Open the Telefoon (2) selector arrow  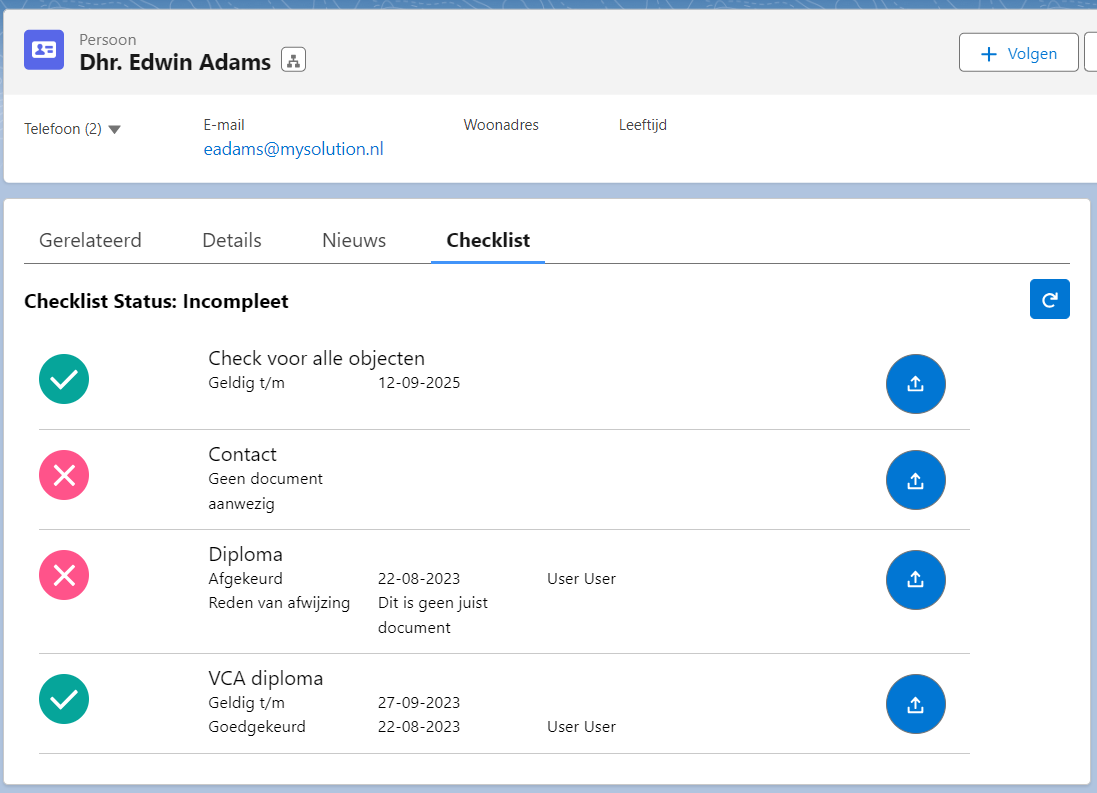click(114, 128)
